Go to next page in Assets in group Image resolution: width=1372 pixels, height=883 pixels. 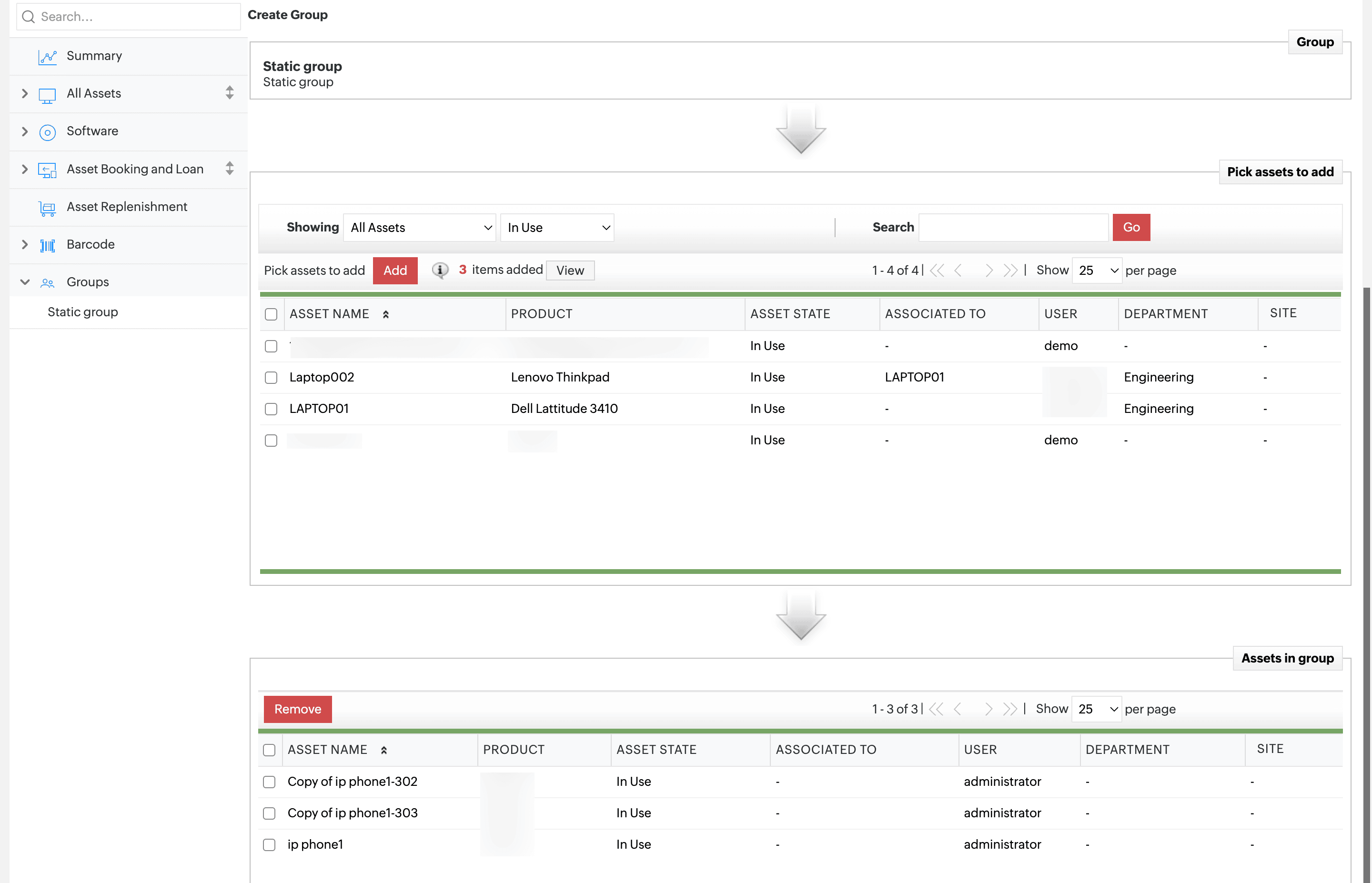988,709
